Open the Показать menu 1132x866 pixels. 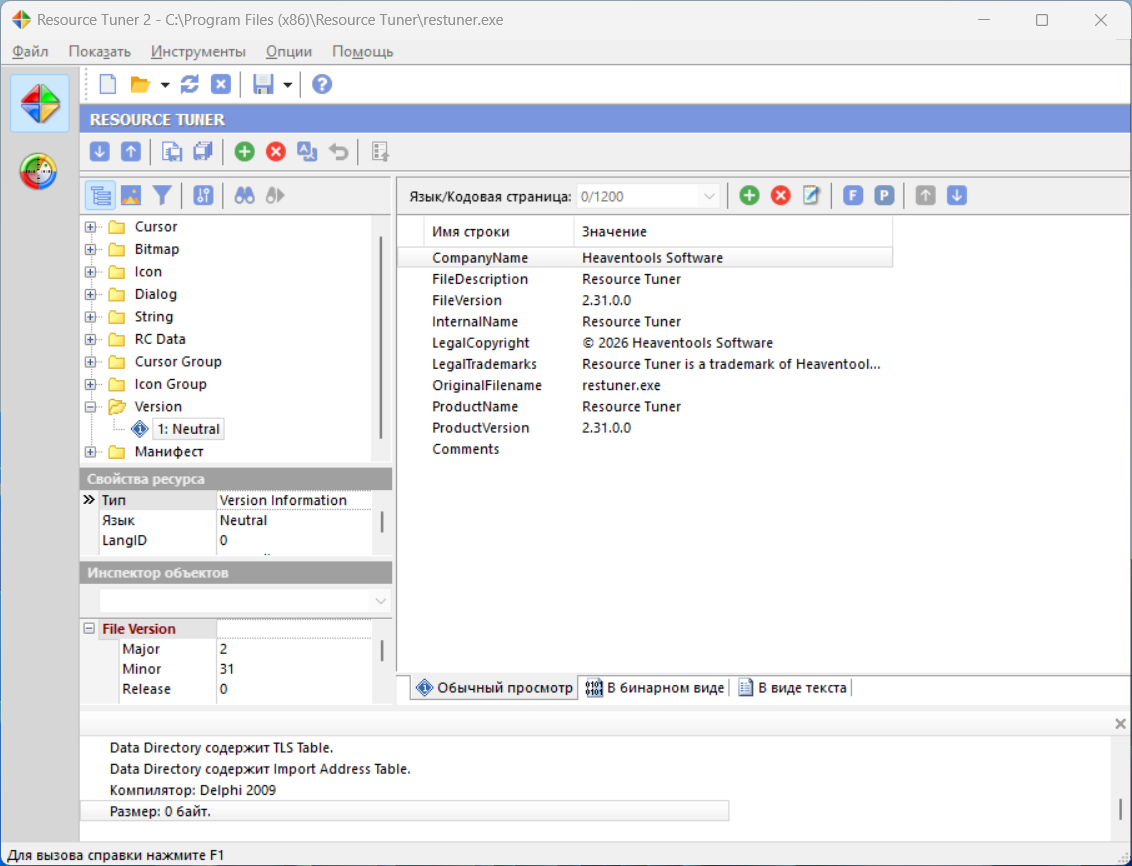[100, 51]
